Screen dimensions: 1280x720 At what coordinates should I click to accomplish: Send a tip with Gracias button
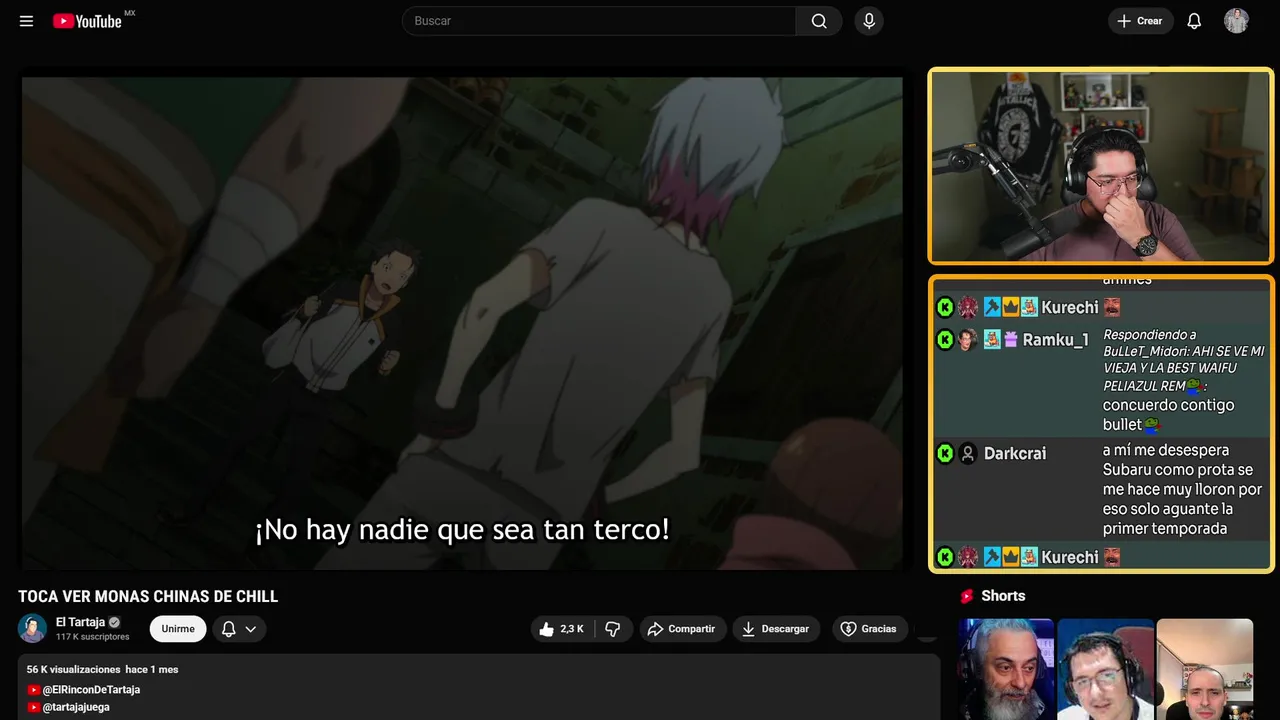click(868, 629)
